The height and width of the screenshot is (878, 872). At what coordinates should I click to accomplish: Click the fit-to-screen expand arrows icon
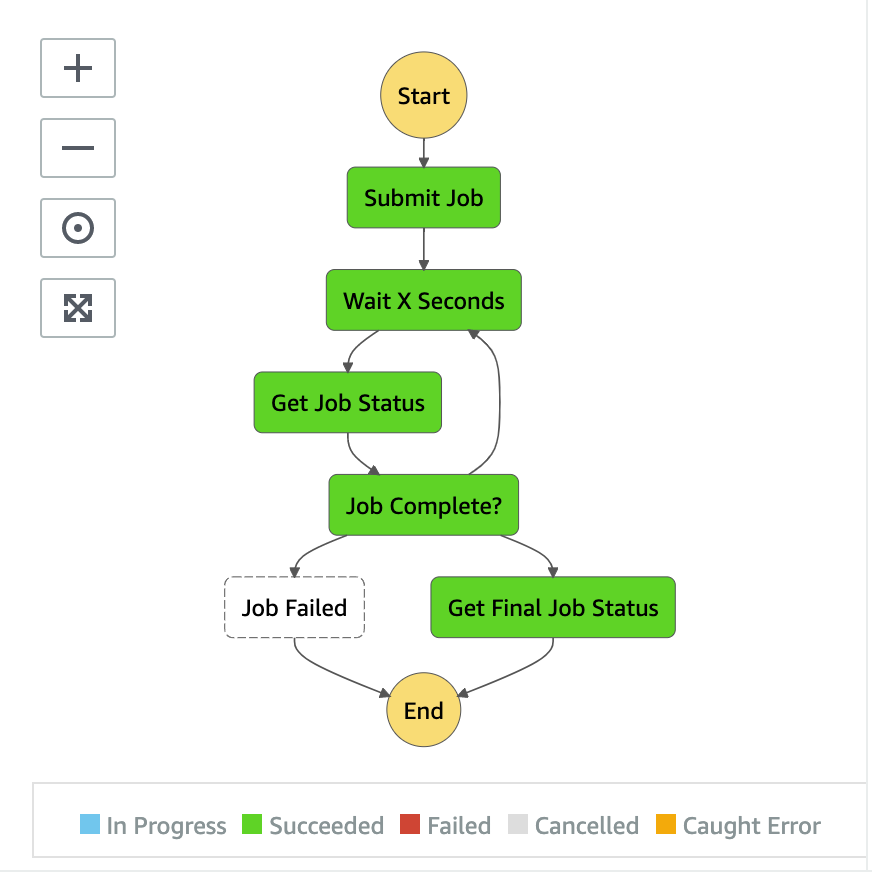point(78,308)
